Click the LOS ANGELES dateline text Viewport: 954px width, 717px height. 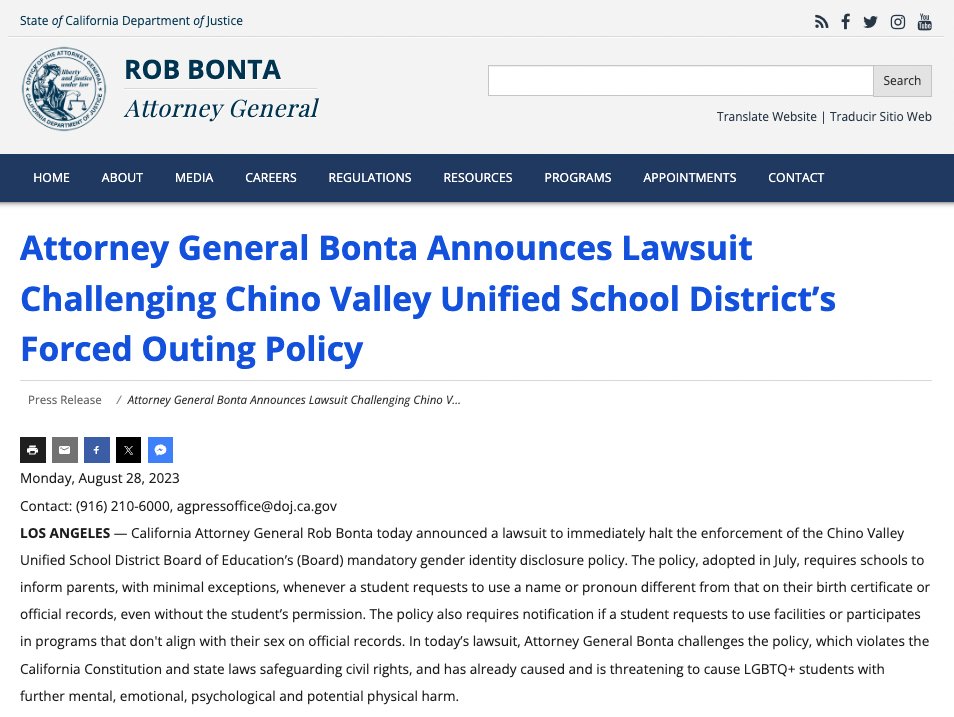[x=65, y=533]
